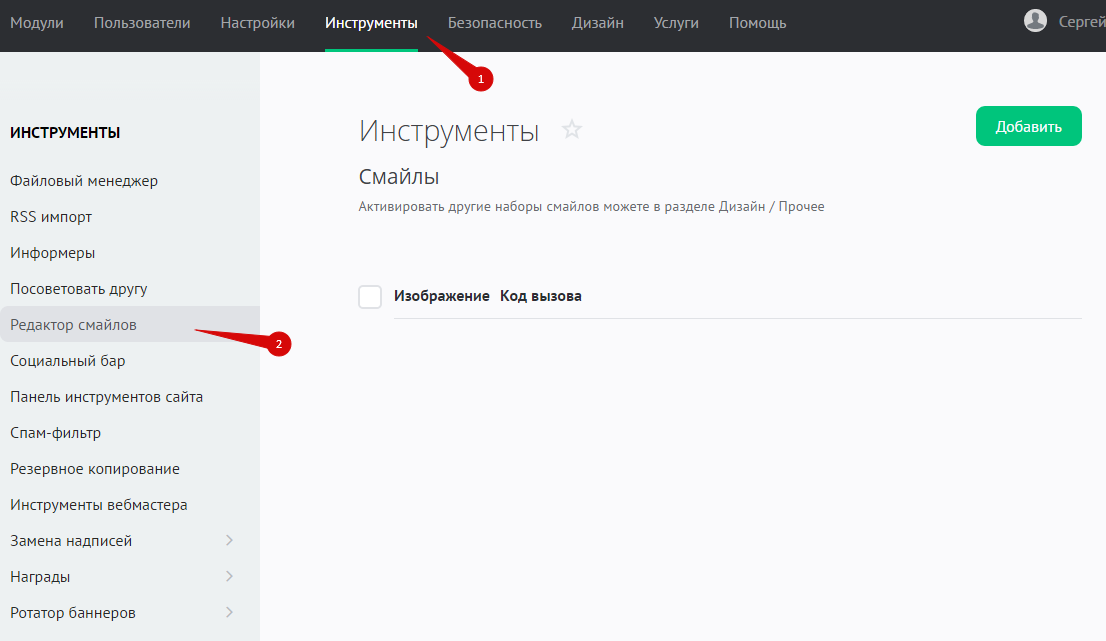The image size is (1106, 641).
Task: Open the Модули menu
Action: pyautogui.click(x=37, y=23)
